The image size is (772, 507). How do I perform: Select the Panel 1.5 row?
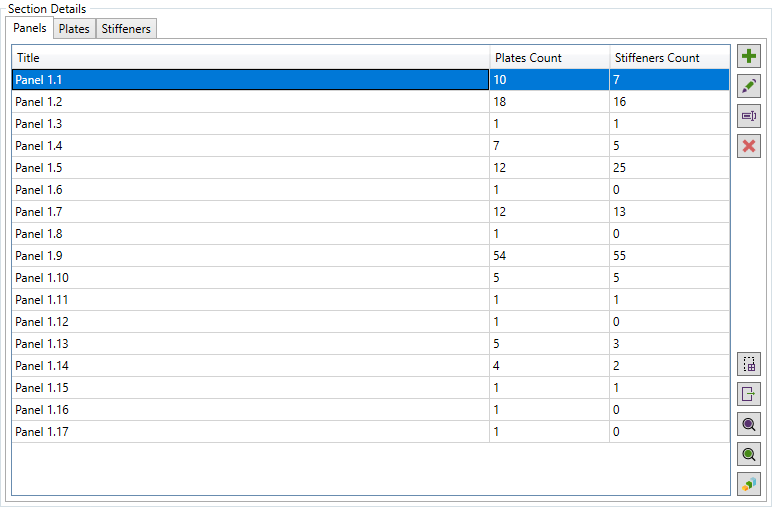click(250, 168)
